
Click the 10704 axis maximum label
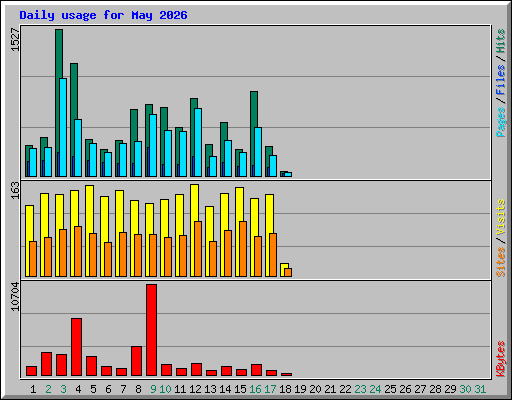15,296
